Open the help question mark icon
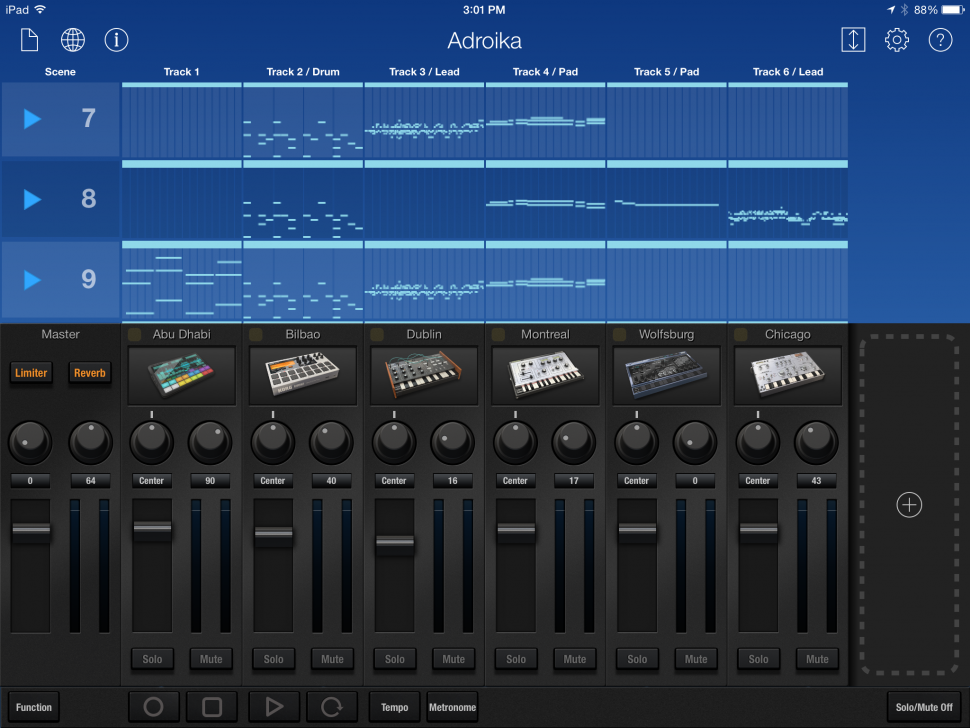 [x=940, y=40]
